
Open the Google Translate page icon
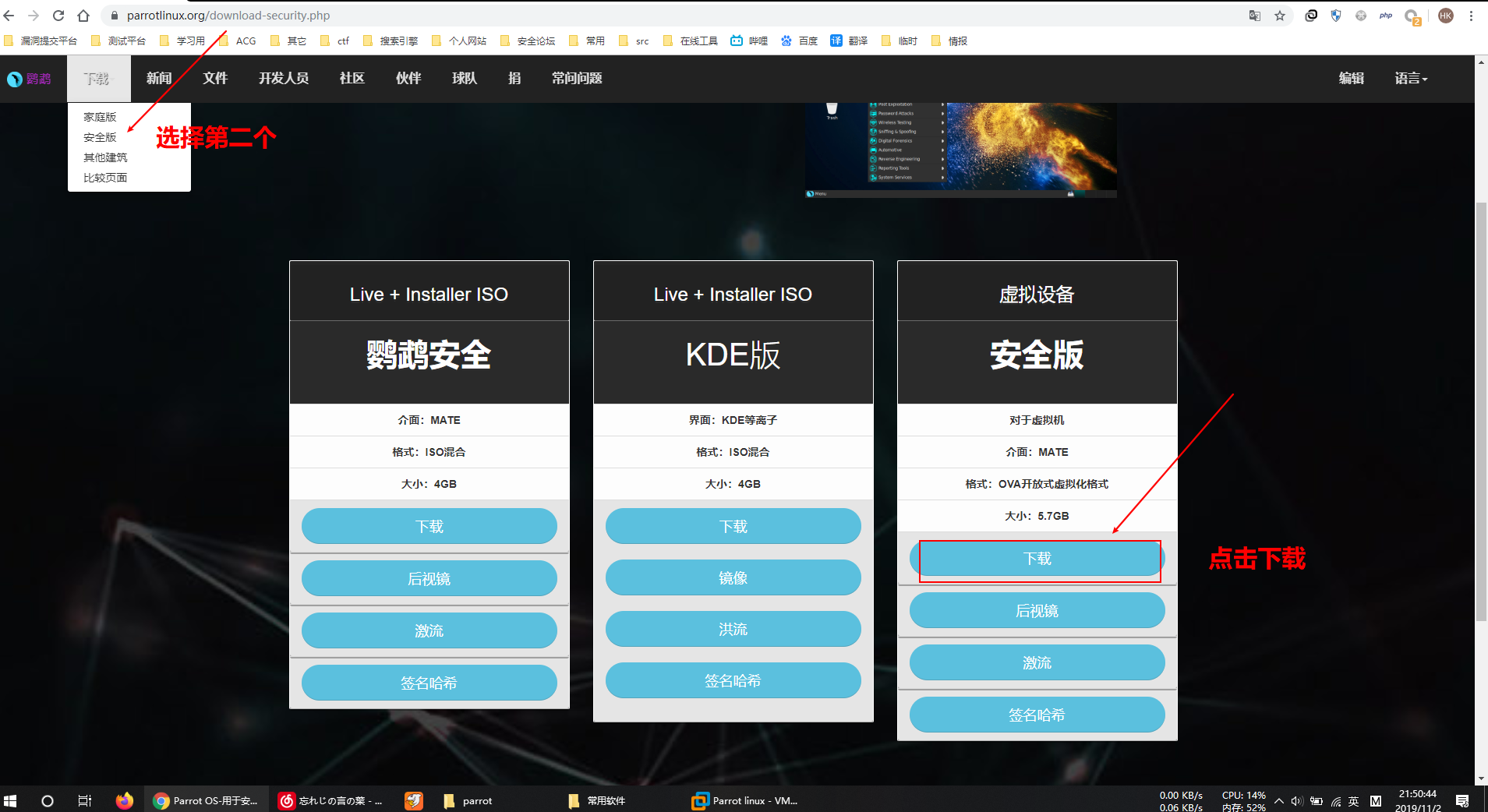(x=1255, y=15)
